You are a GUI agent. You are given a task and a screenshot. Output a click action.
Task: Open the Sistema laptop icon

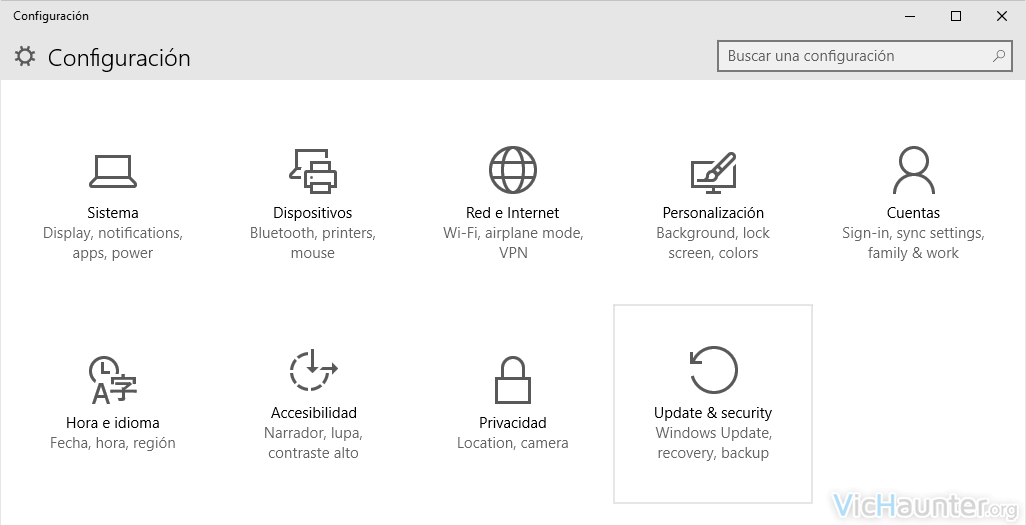click(113, 172)
